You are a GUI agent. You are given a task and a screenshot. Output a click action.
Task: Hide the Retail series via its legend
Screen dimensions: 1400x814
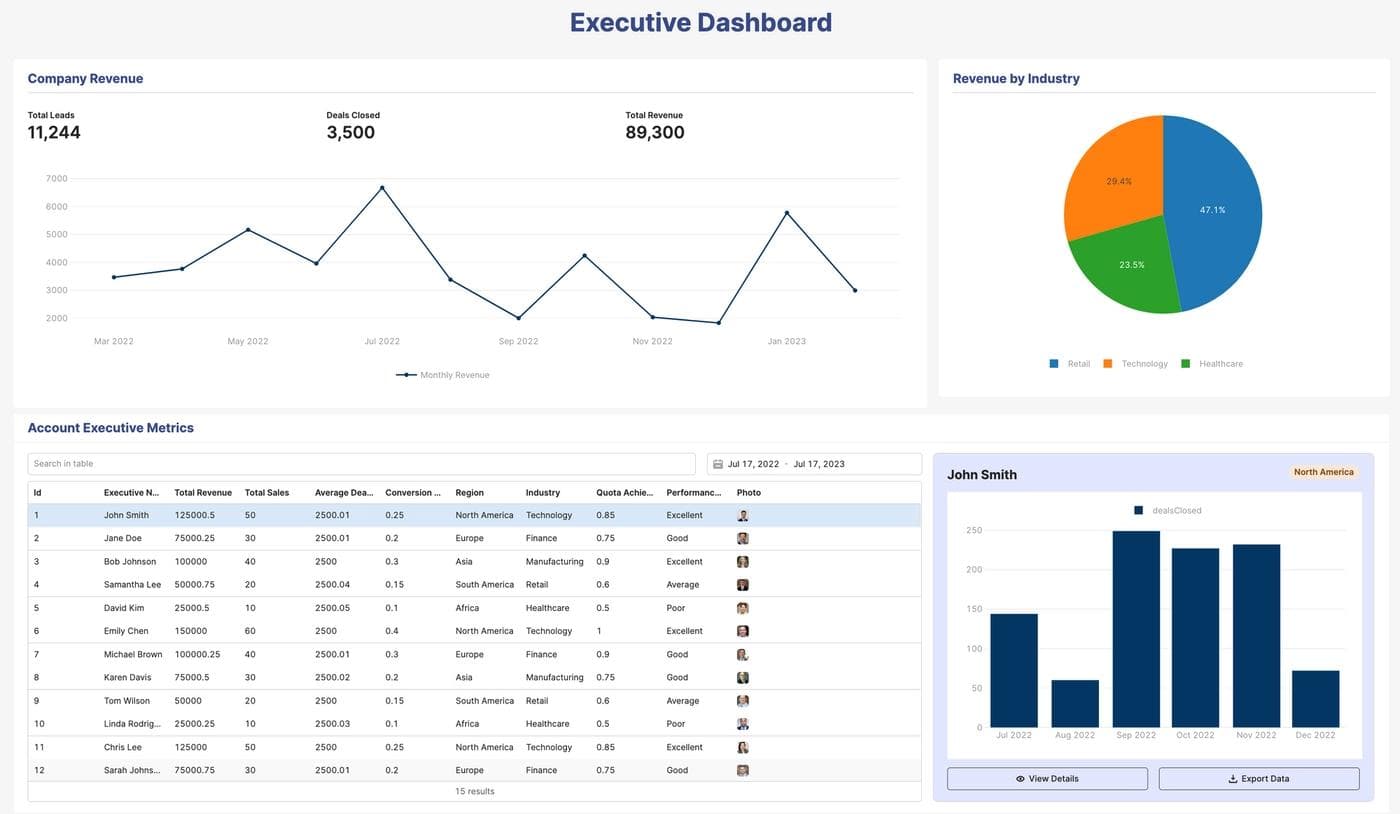1069,363
